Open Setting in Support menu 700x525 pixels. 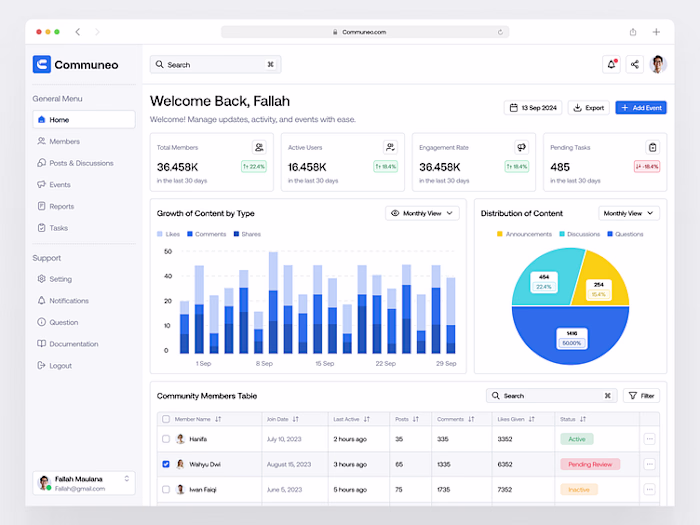[x=84, y=279]
